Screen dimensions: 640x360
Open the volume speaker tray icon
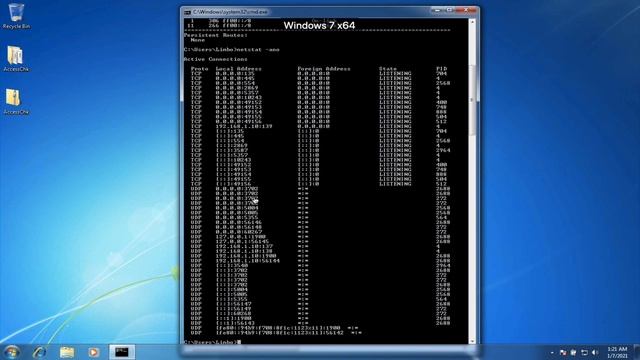point(595,352)
